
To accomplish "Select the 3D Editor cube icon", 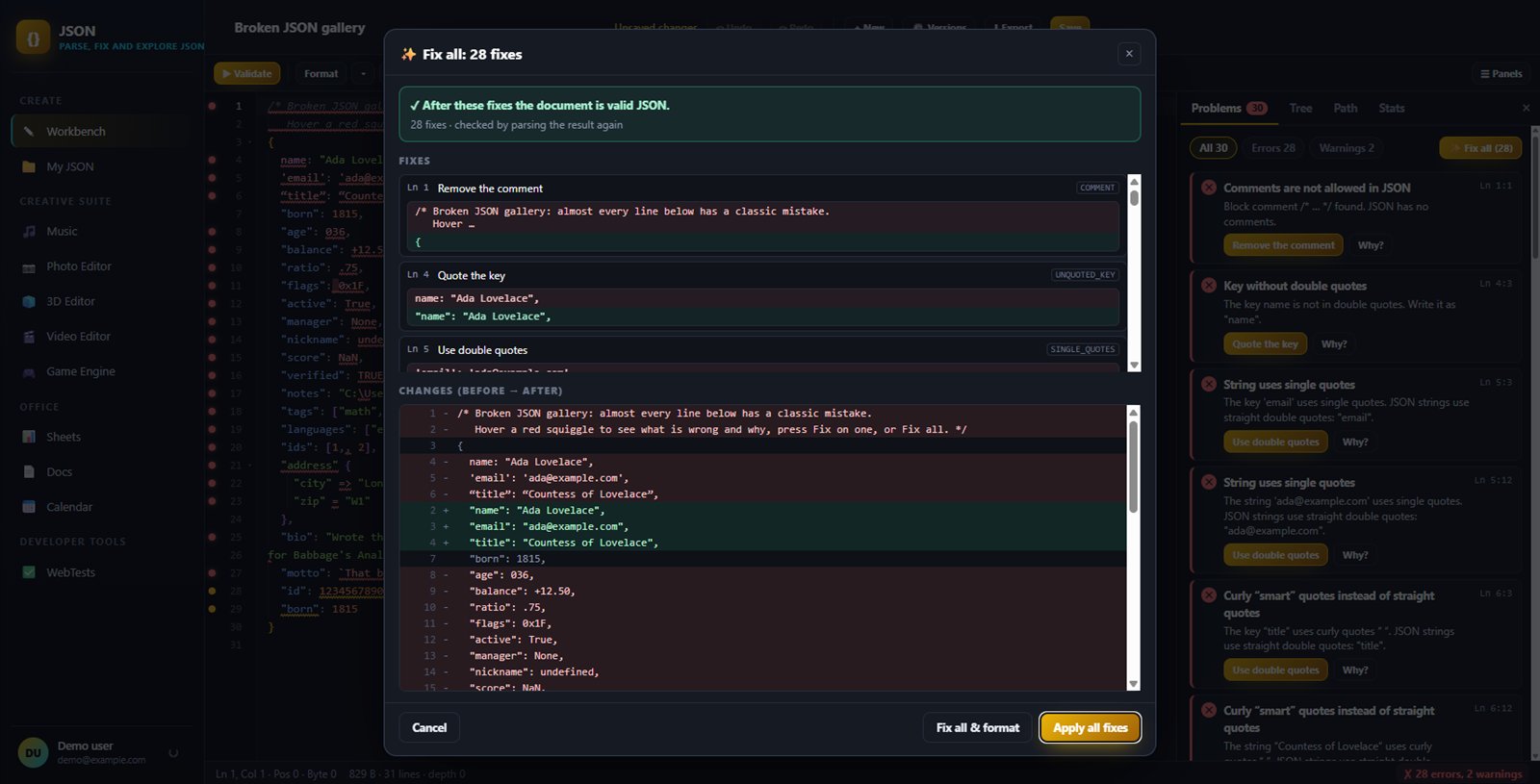I will [29, 301].
